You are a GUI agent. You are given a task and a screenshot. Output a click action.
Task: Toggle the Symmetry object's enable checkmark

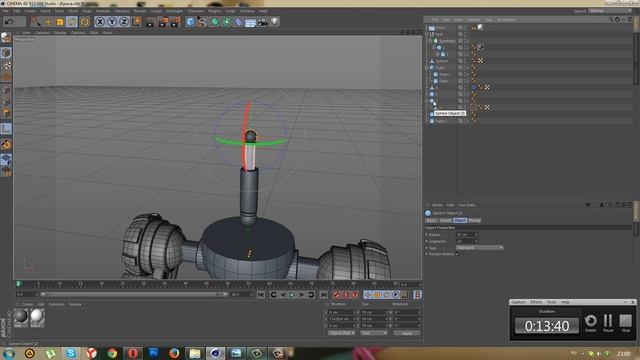click(468, 41)
